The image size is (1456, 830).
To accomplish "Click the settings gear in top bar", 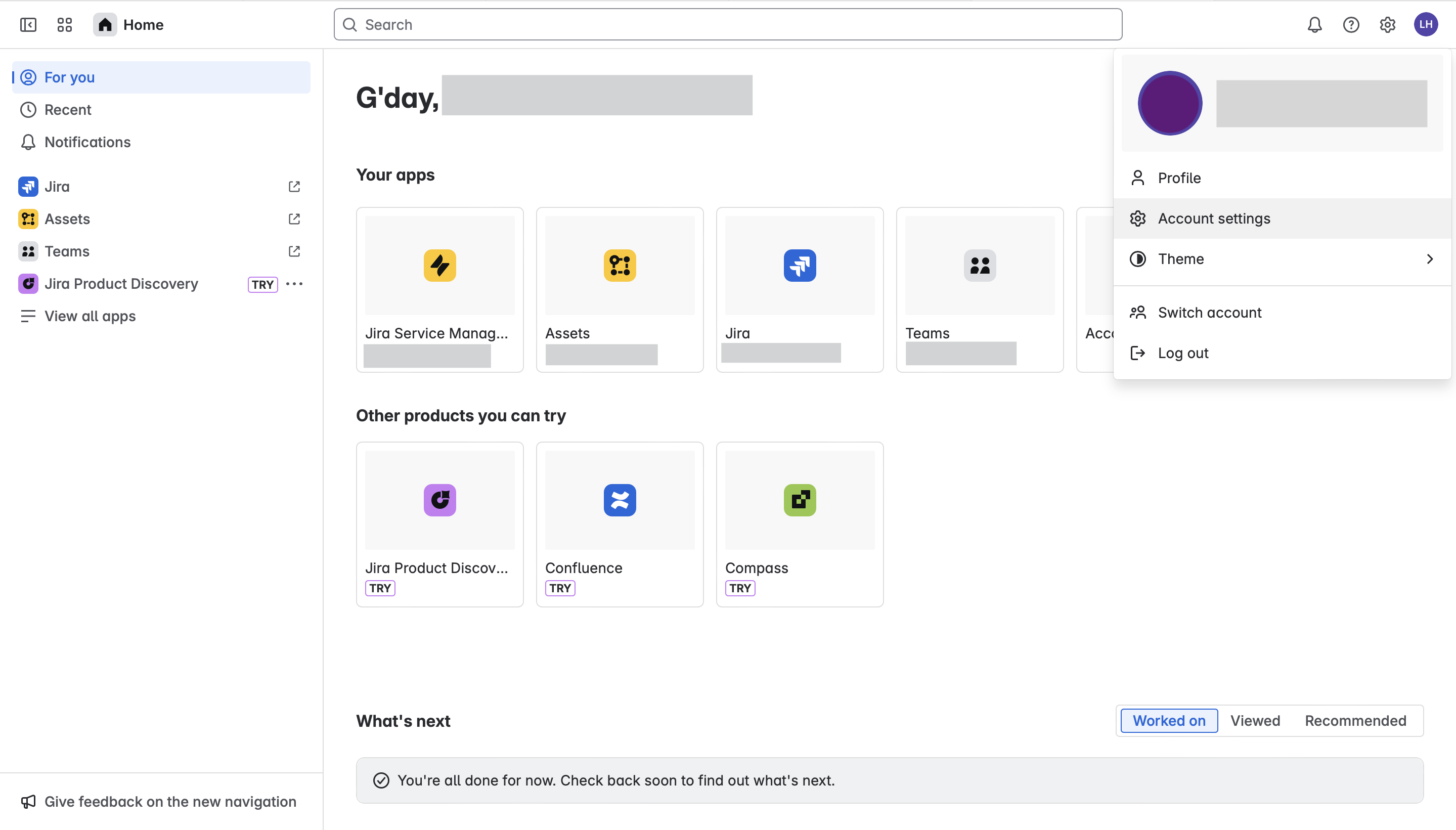I will coord(1387,24).
